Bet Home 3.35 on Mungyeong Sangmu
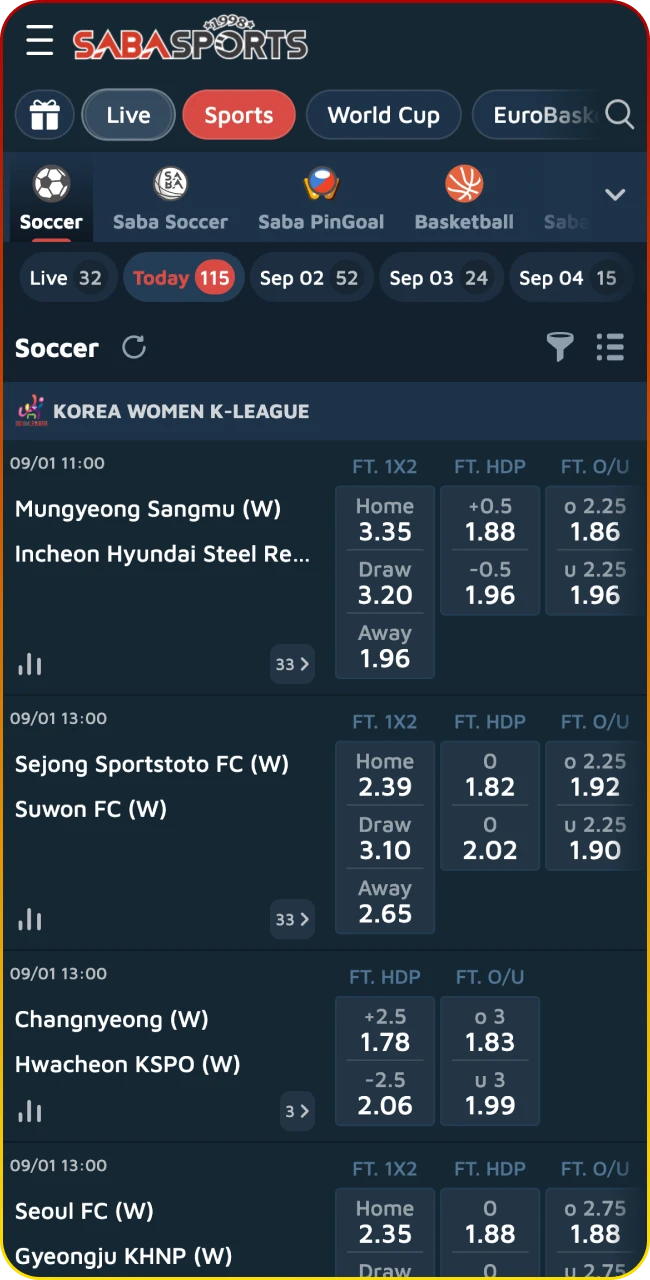The image size is (650, 1280). (385, 519)
